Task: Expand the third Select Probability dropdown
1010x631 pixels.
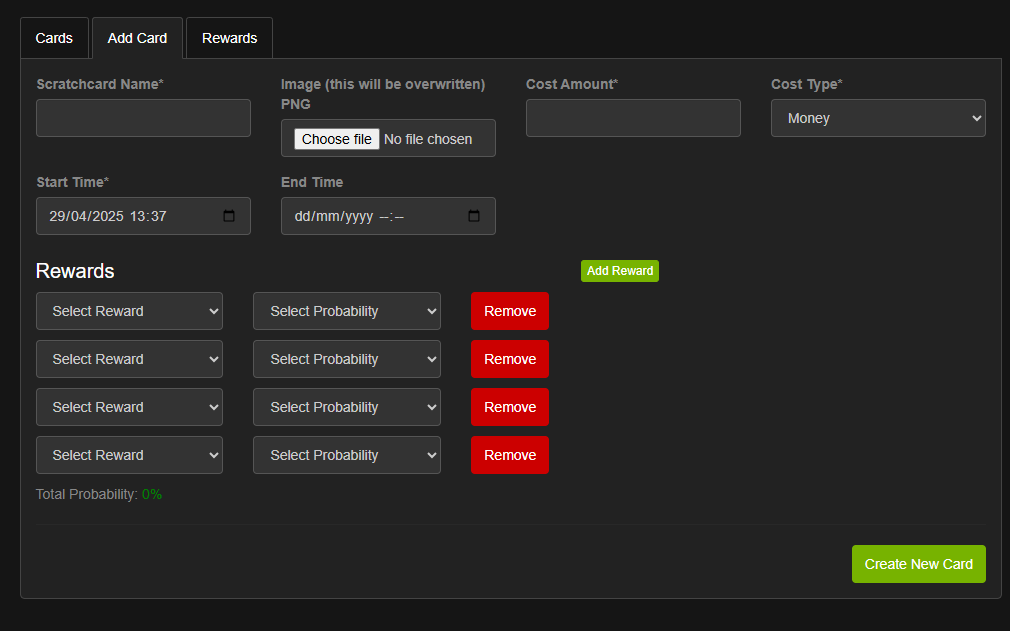Action: pyautogui.click(x=346, y=407)
